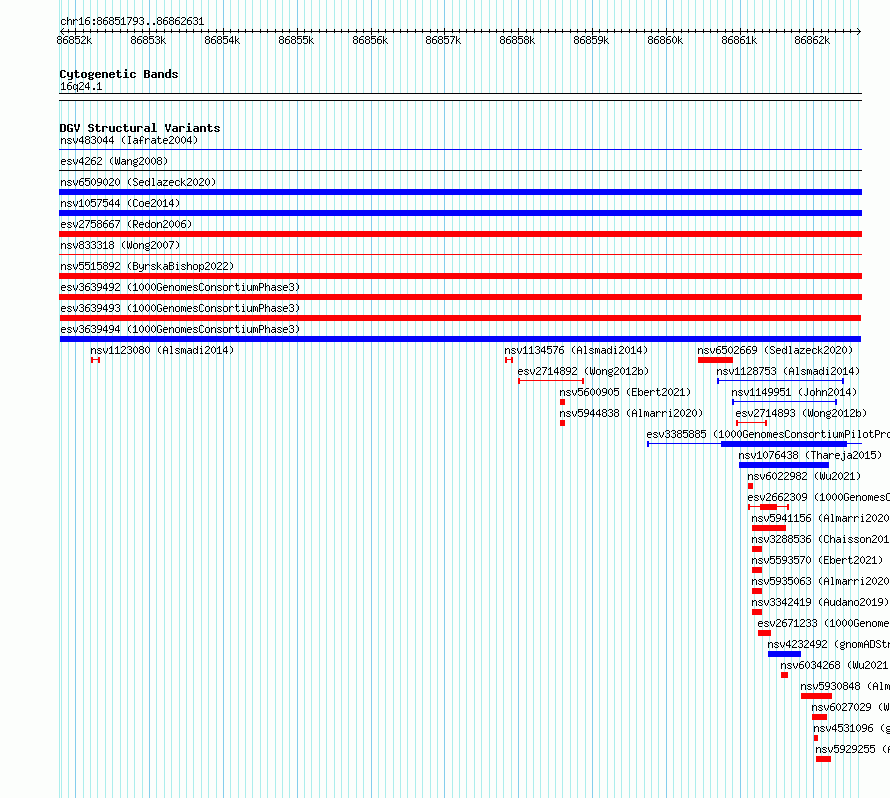Click the red bar of nsv5515892
This screenshot has width=890, height=798.
click(x=460, y=276)
